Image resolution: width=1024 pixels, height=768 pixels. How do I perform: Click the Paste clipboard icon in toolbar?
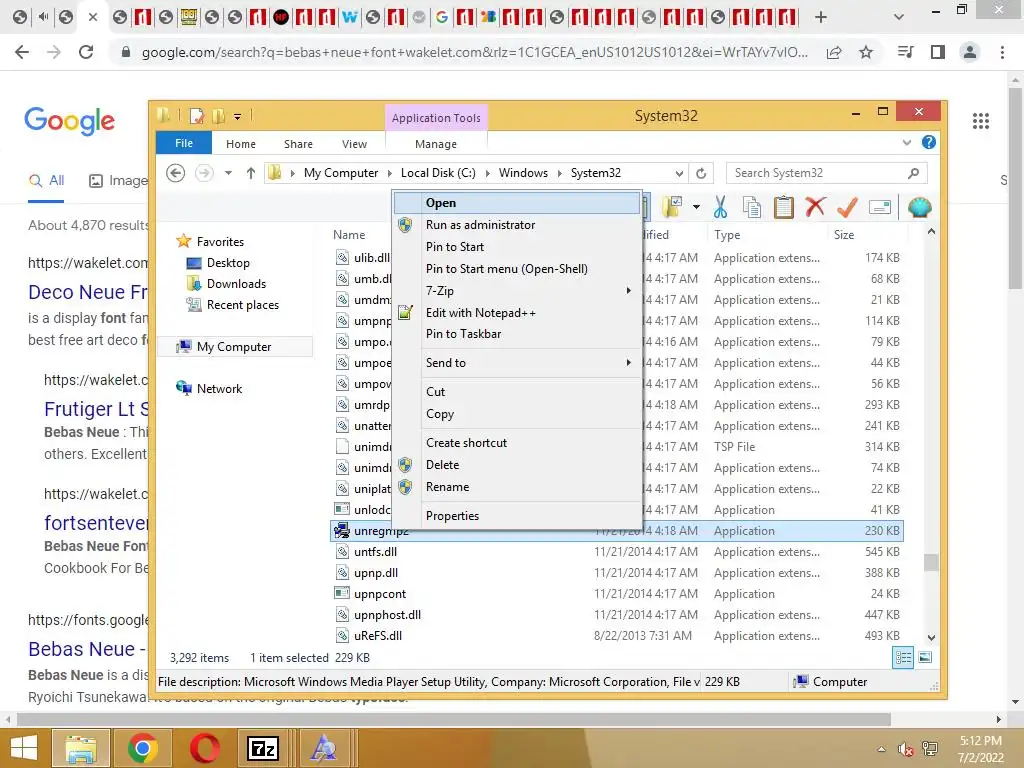coord(783,208)
